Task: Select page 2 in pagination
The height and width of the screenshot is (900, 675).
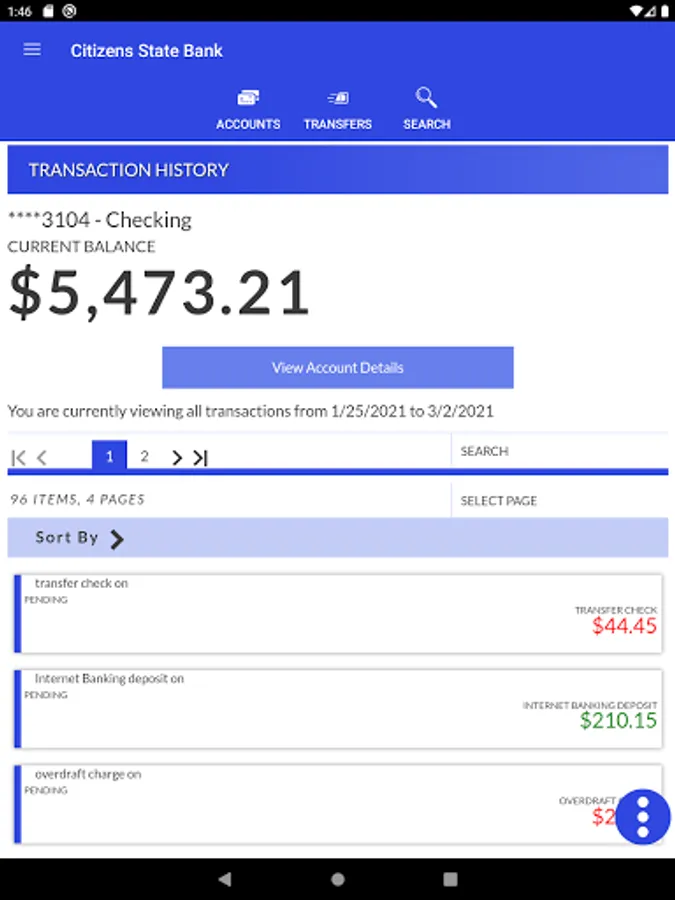Action: click(x=145, y=456)
